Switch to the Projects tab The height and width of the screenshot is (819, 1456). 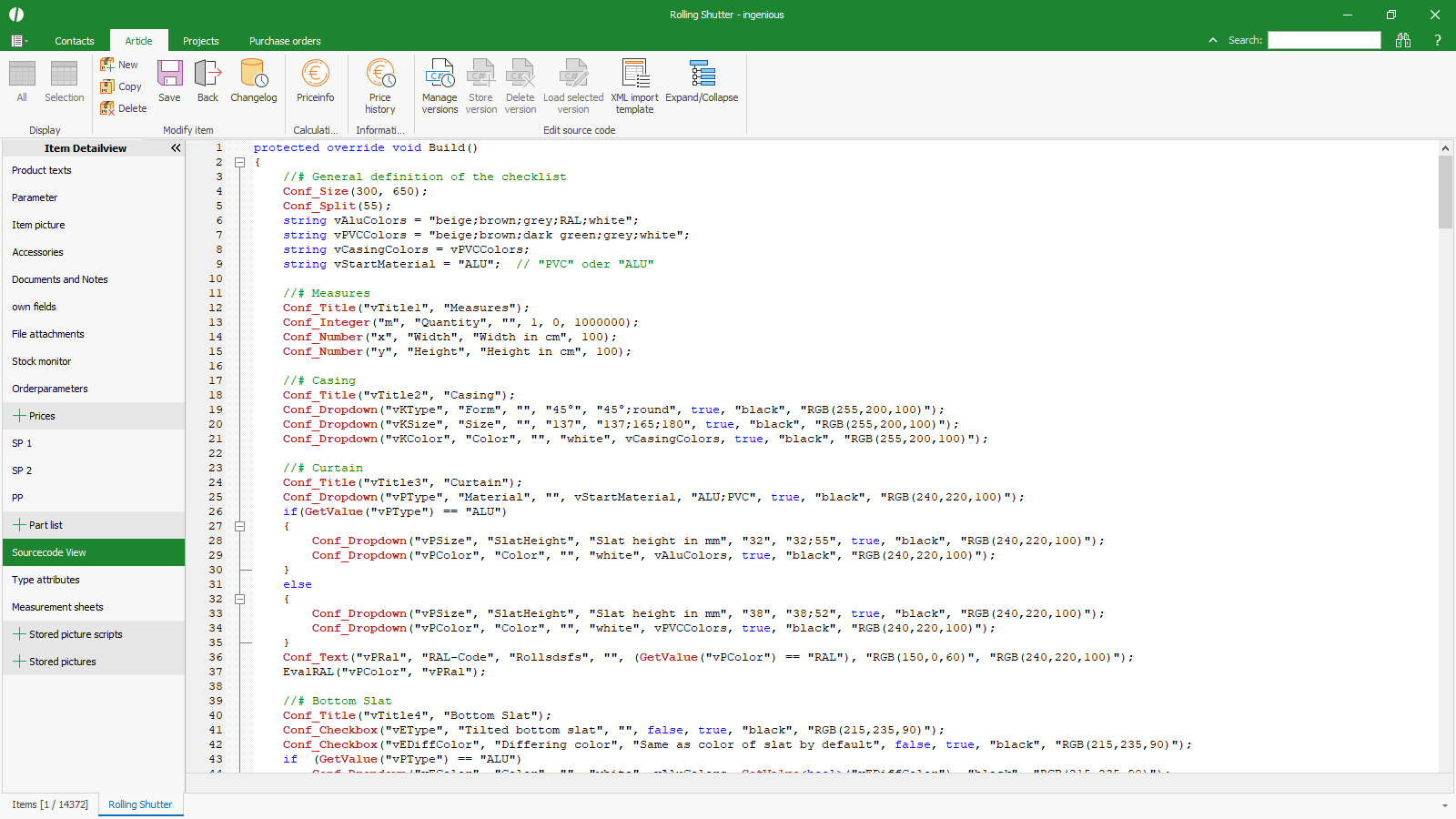pos(200,41)
